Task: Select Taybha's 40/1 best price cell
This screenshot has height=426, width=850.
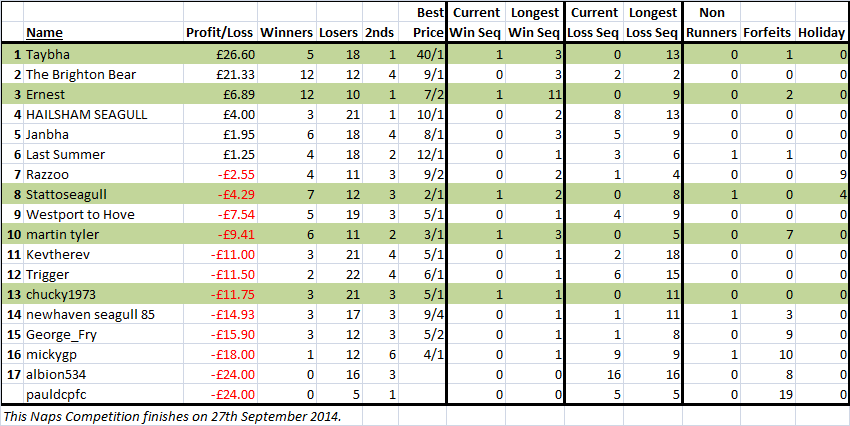Action: (421, 54)
